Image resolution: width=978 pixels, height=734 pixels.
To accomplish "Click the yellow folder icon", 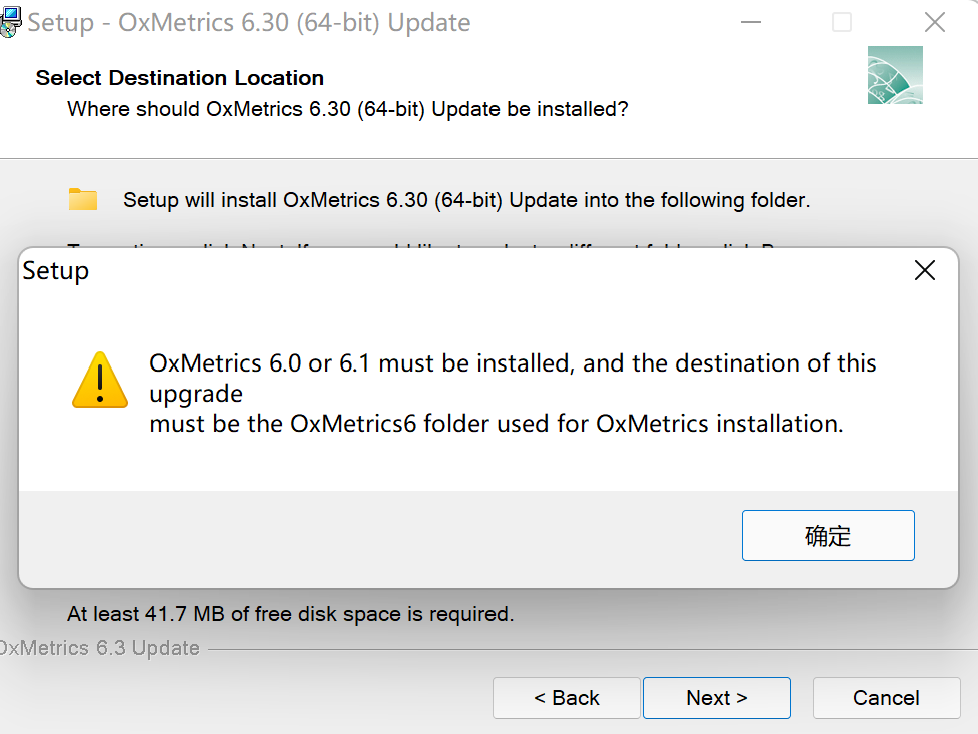I will [83, 199].
